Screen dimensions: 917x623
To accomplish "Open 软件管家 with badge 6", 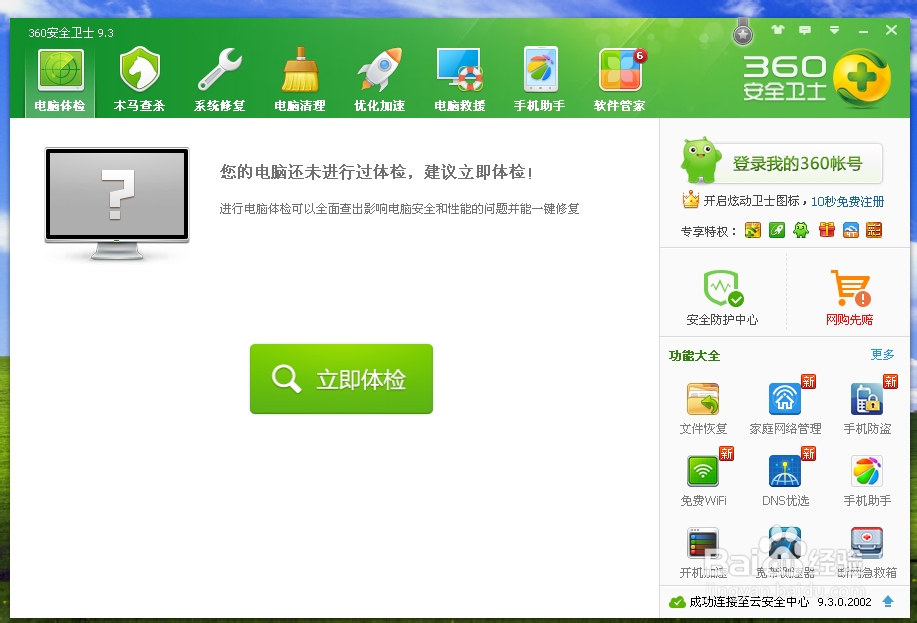I will [x=619, y=80].
